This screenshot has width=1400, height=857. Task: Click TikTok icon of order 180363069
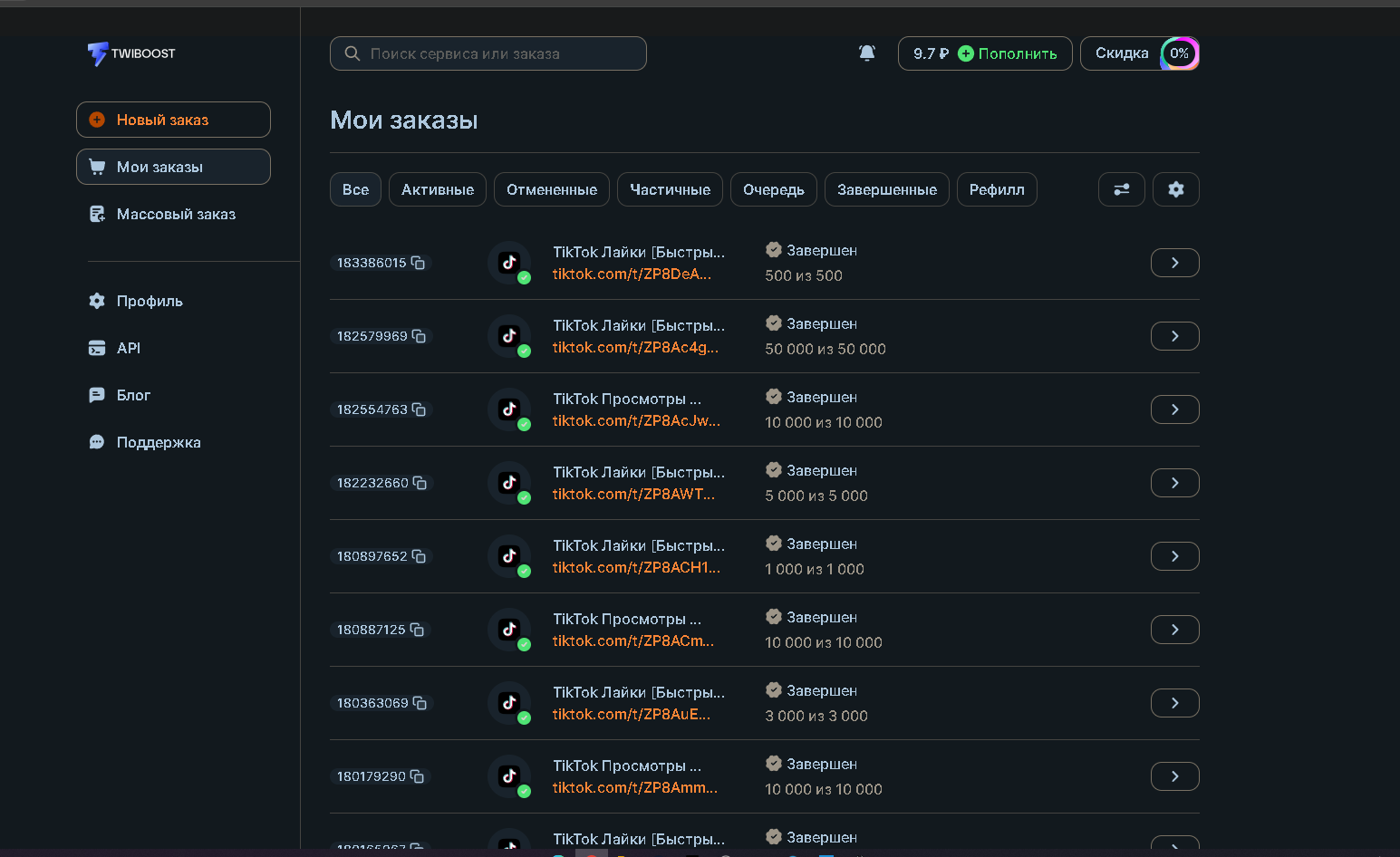click(509, 703)
